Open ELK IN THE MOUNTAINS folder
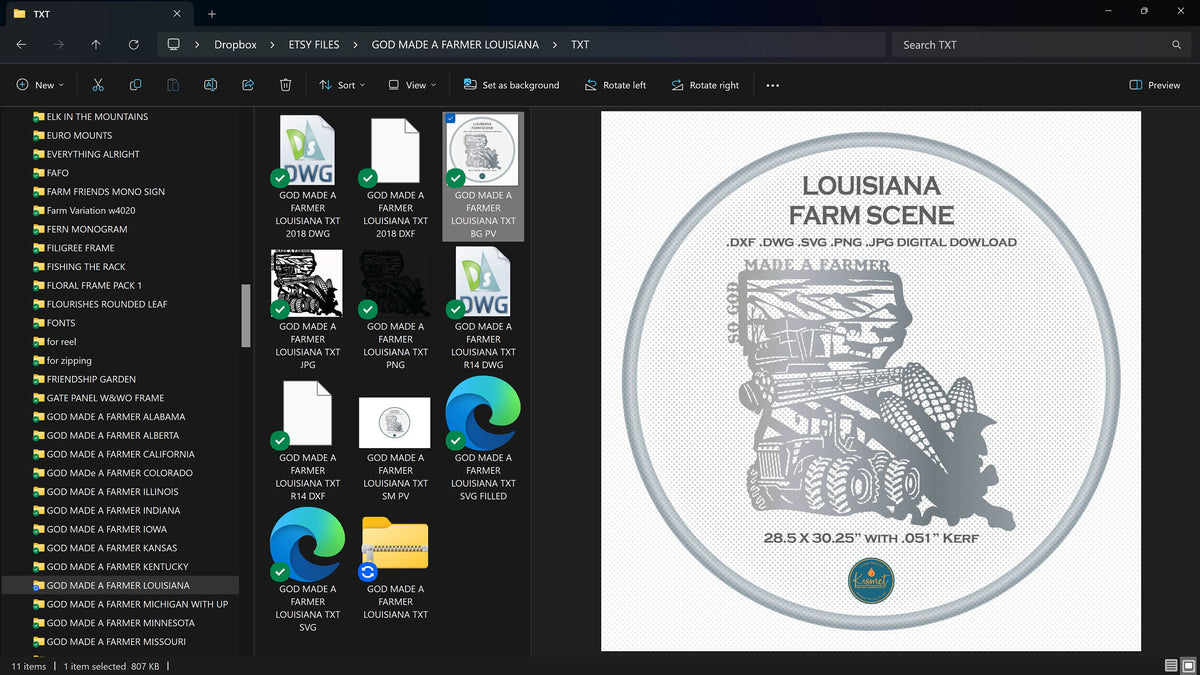 coord(97,116)
